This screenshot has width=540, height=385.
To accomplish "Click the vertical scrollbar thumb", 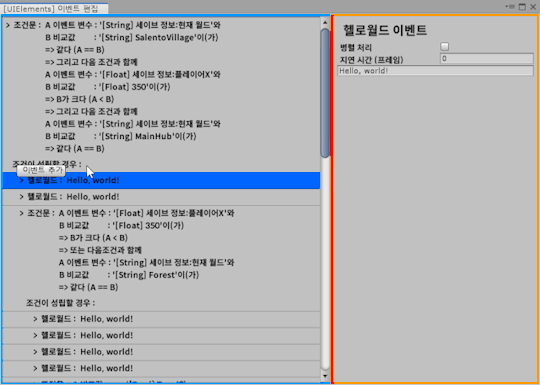I will tap(325, 93).
